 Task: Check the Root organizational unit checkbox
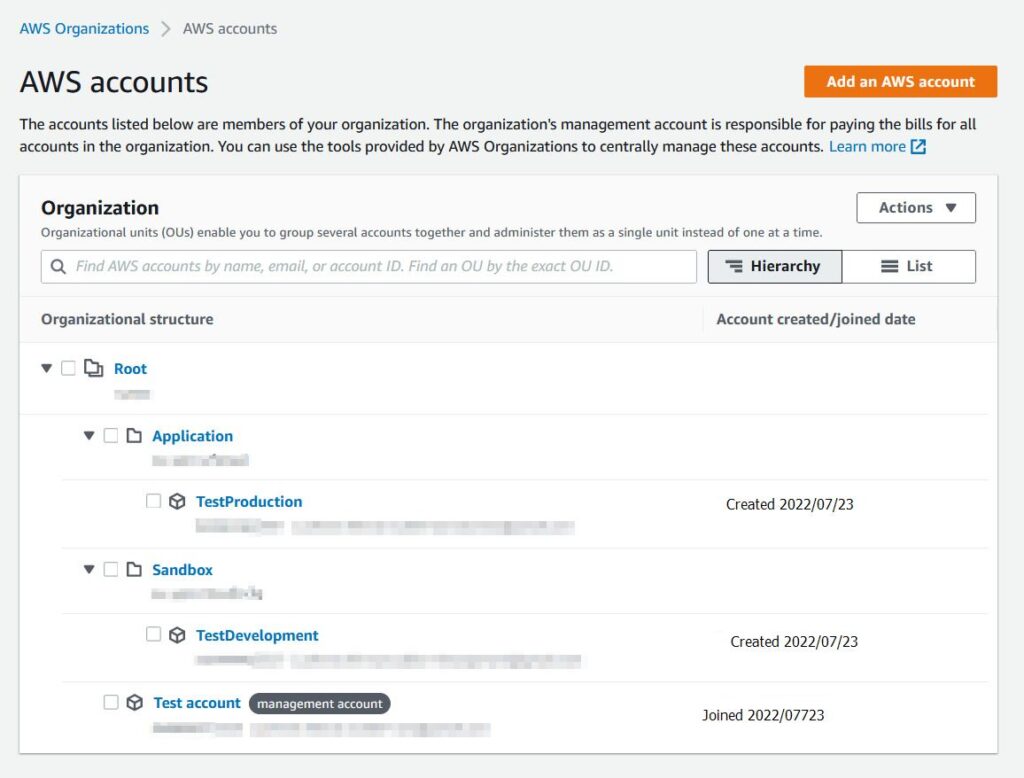pos(68,368)
